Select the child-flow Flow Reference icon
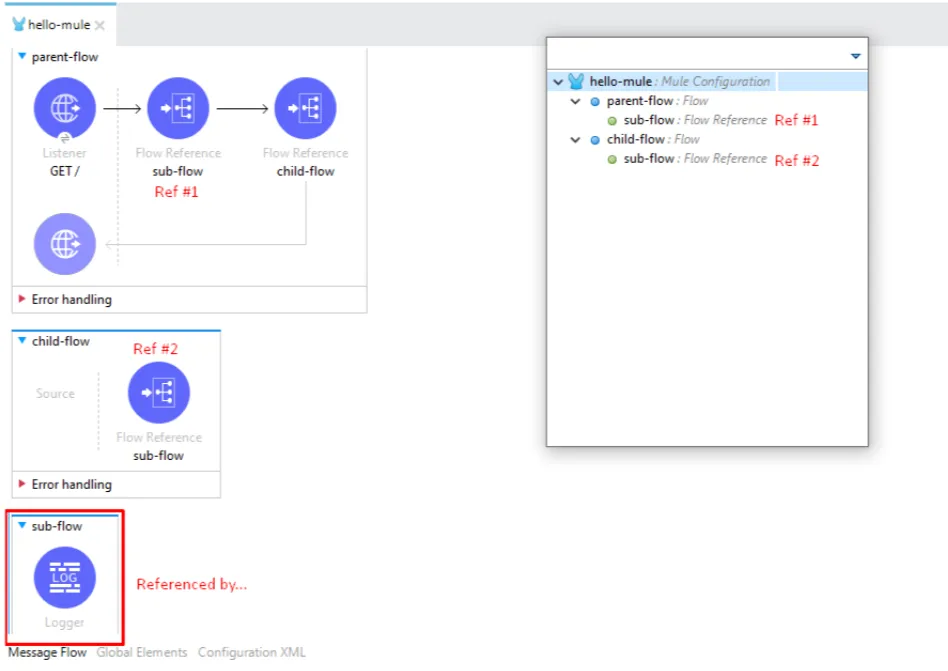The height and width of the screenshot is (671, 948). point(305,109)
